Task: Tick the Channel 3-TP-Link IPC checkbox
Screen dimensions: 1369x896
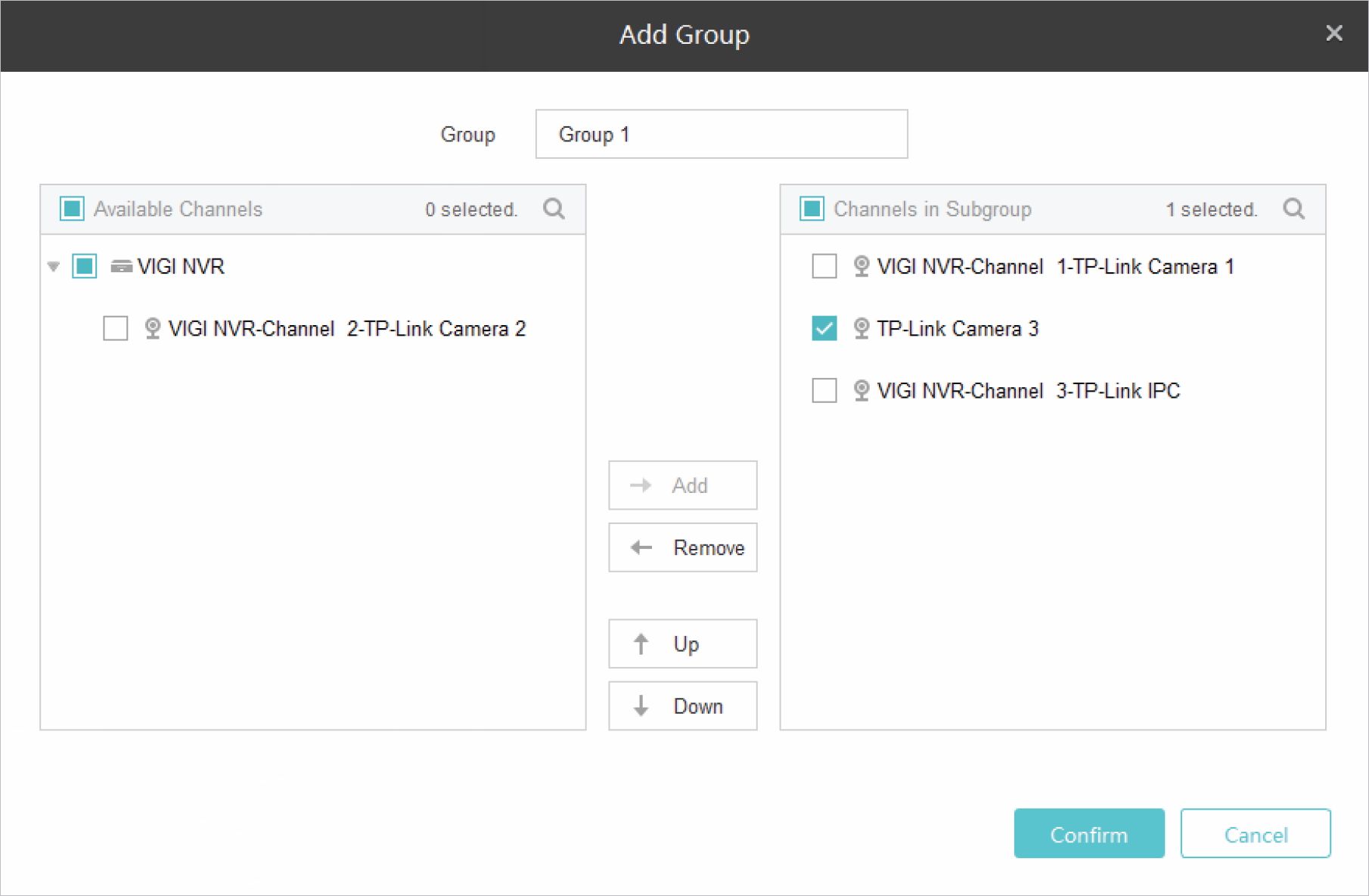Action: 824,391
